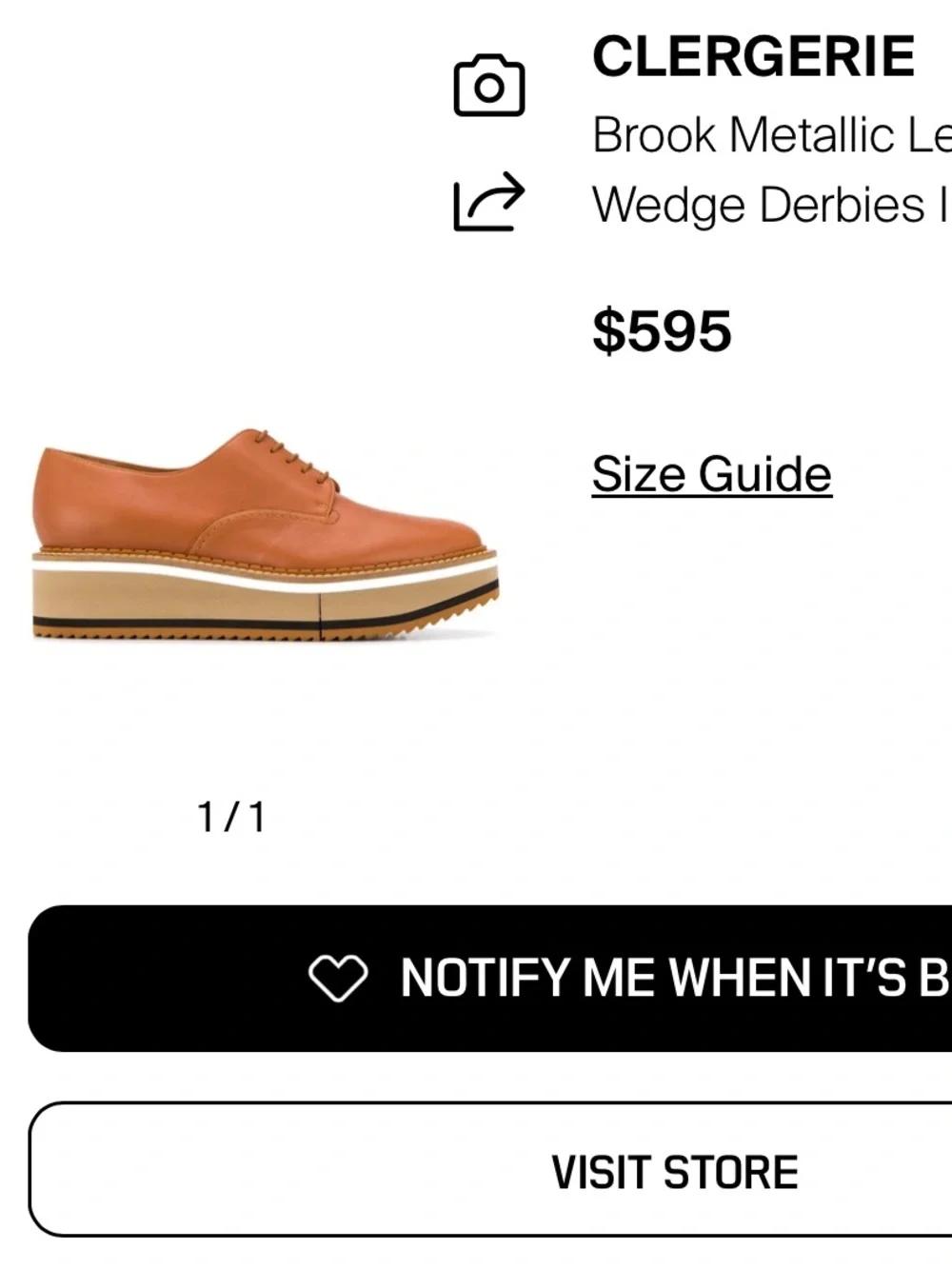Image resolution: width=952 pixels, height=1269 pixels.
Task: Save item with the outlined heart icon
Action: (338, 978)
